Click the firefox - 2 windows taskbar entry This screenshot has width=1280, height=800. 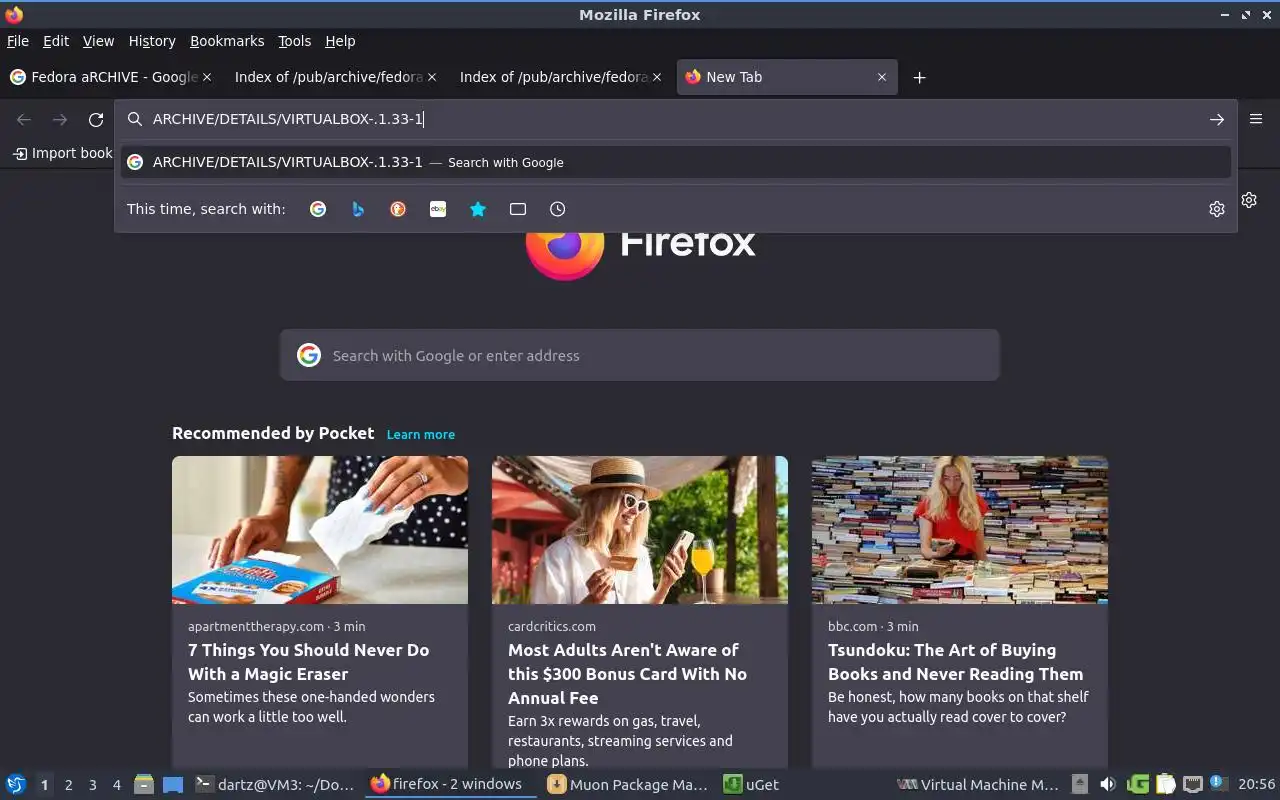pyautogui.click(x=450, y=784)
